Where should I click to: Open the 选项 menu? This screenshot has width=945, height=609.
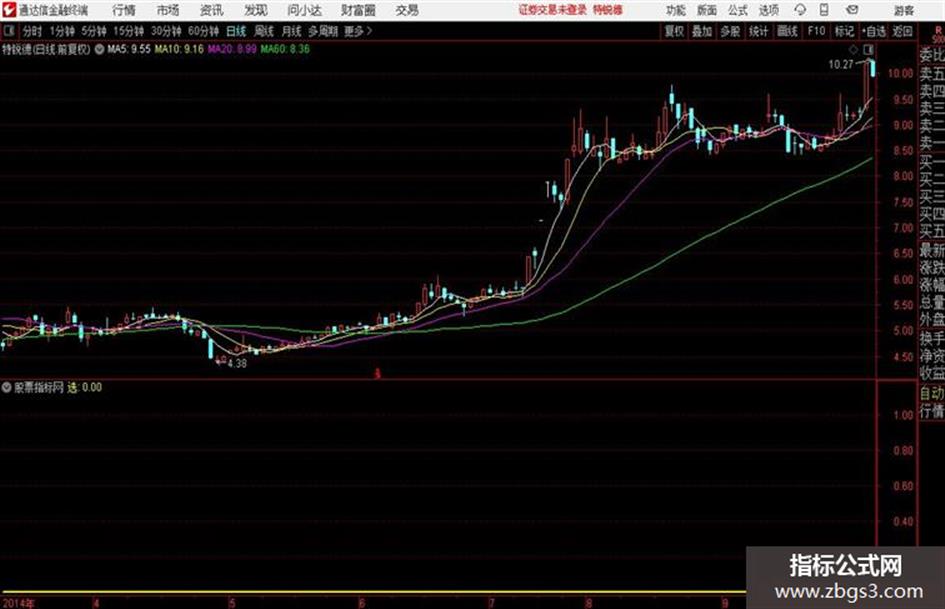768,10
